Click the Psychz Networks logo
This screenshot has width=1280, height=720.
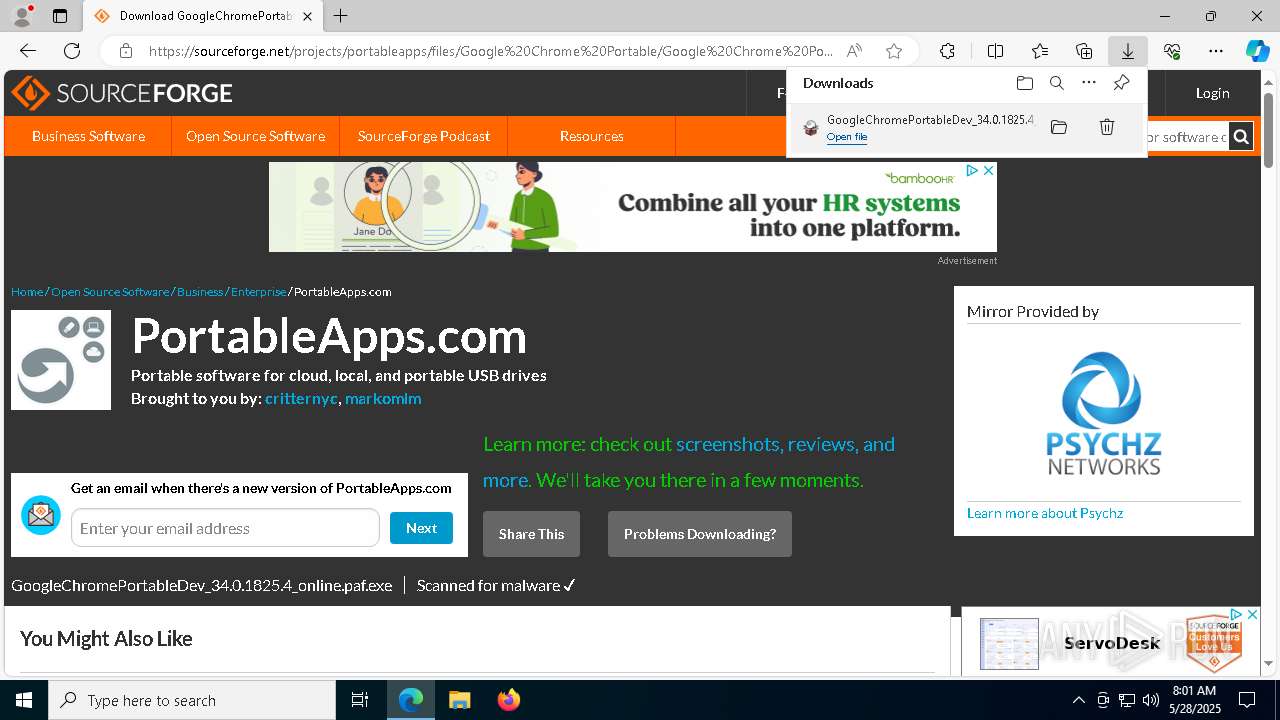[x=1104, y=413]
